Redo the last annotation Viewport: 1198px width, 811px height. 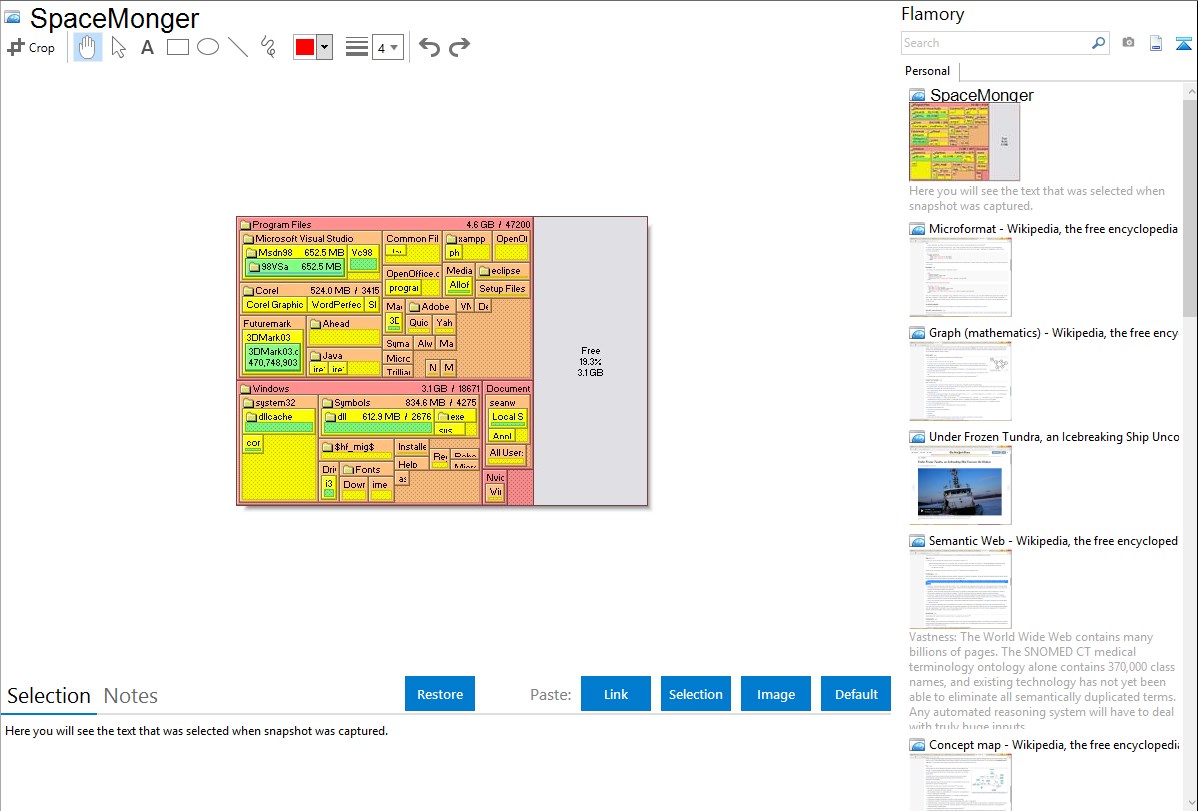click(459, 47)
